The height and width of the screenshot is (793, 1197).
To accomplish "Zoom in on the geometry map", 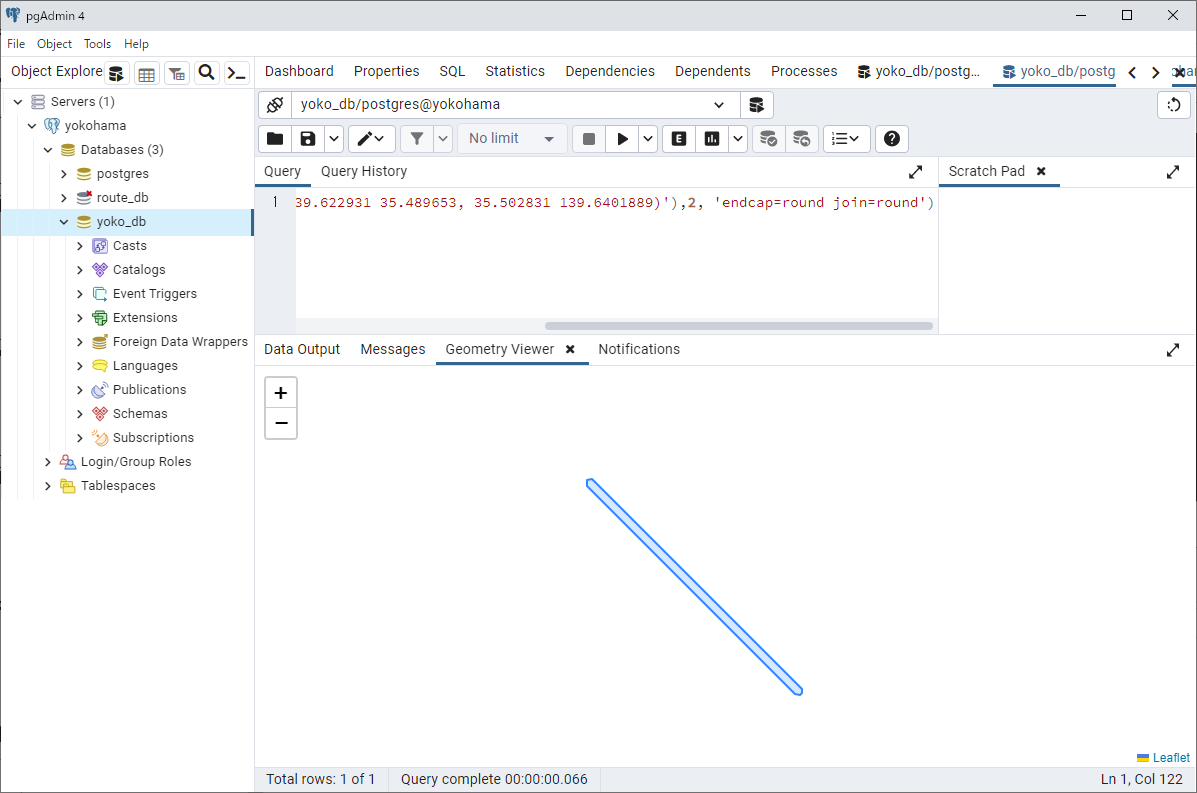I will [x=281, y=393].
